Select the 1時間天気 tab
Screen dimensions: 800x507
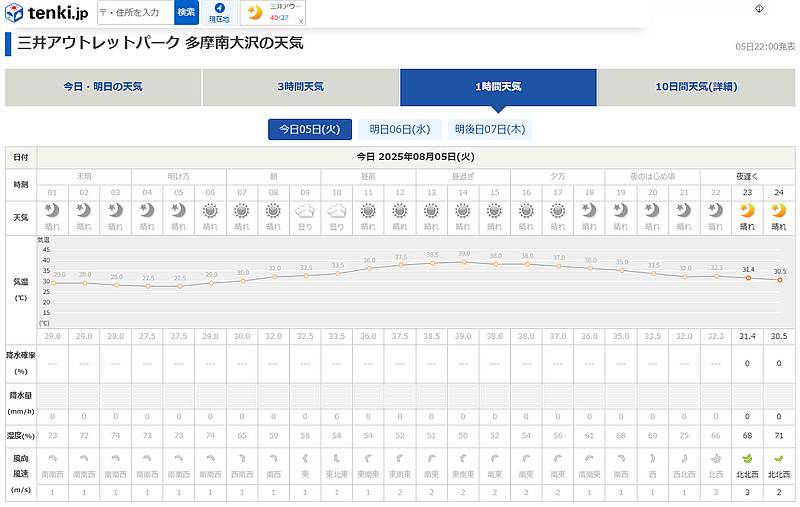(x=498, y=87)
